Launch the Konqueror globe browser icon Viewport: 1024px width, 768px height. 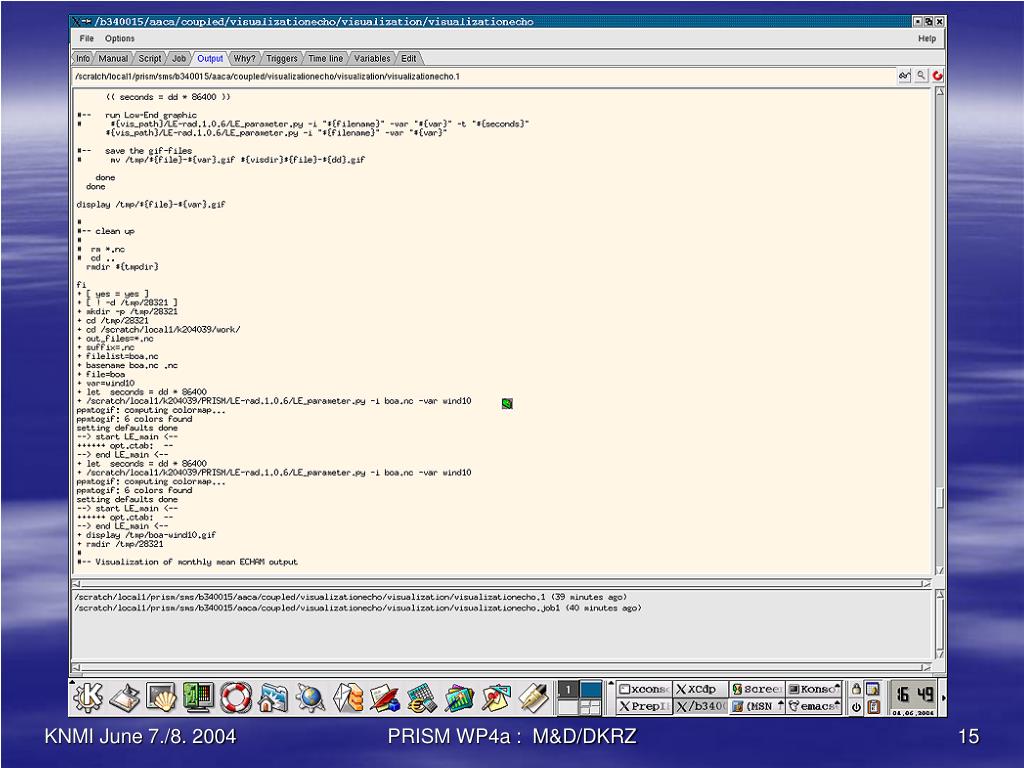[310, 697]
